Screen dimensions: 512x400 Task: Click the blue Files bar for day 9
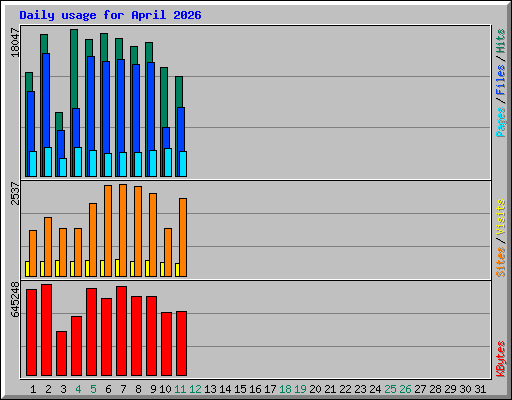(x=151, y=106)
